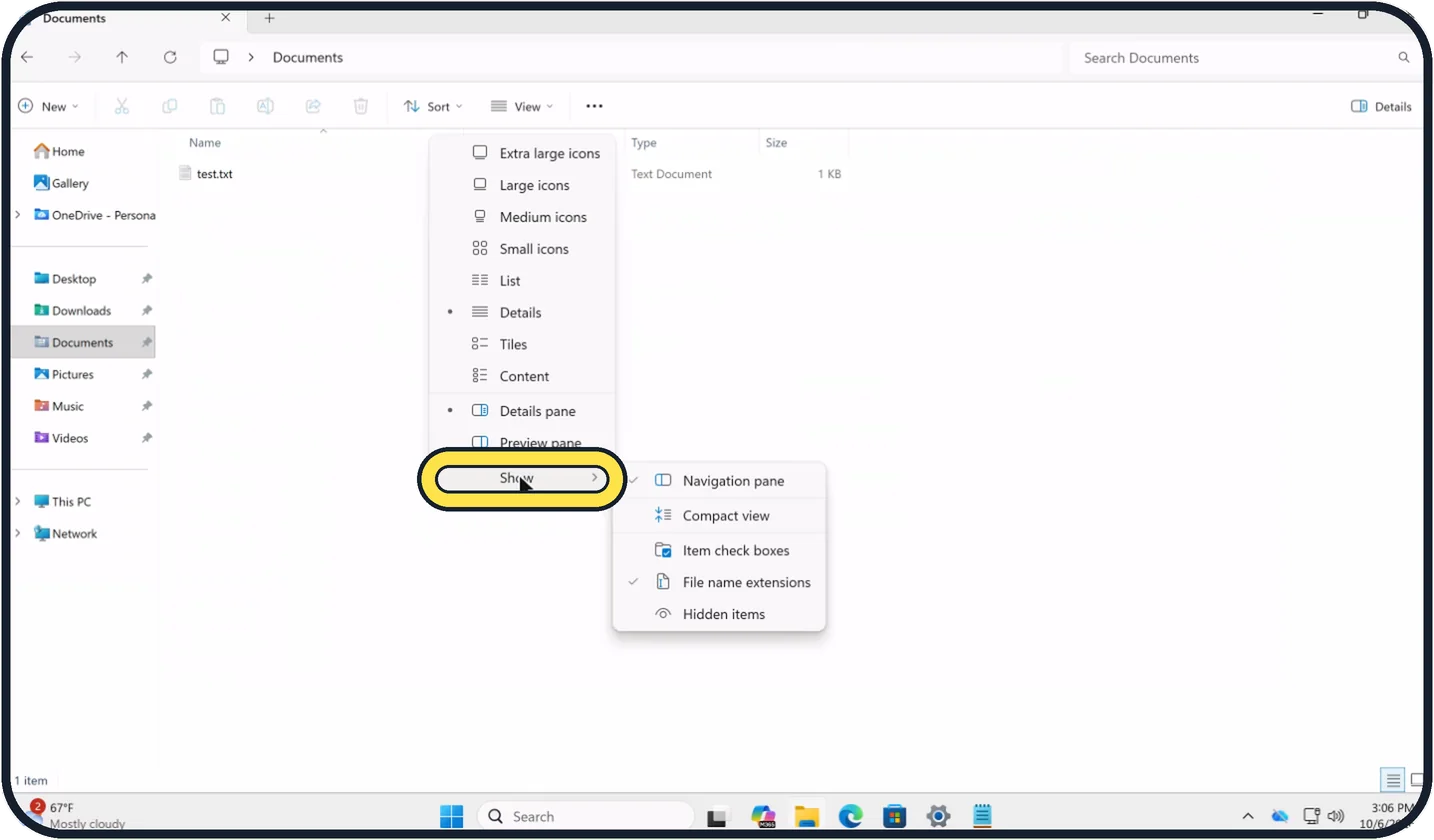This screenshot has width=1434, height=840.
Task: Toggle File name extensions
Action: (x=719, y=582)
